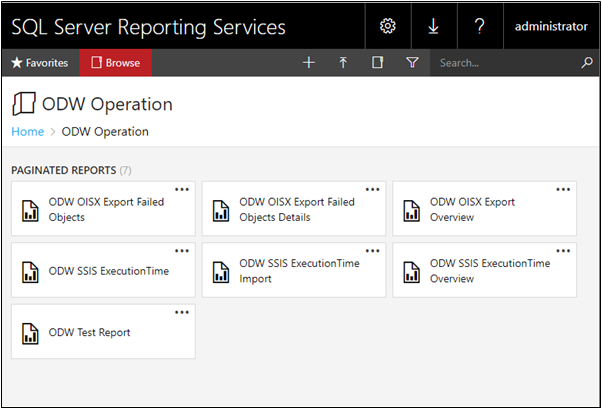This screenshot has width=602, height=409.
Task: Open the settings gear menu
Action: [x=388, y=26]
